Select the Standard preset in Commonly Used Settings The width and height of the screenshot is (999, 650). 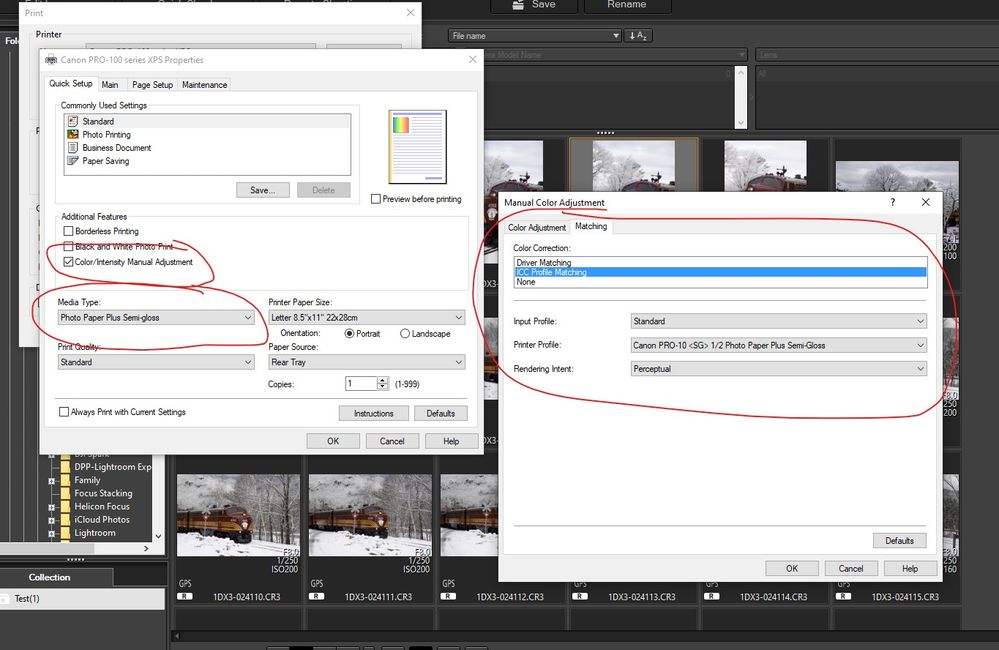pos(97,121)
